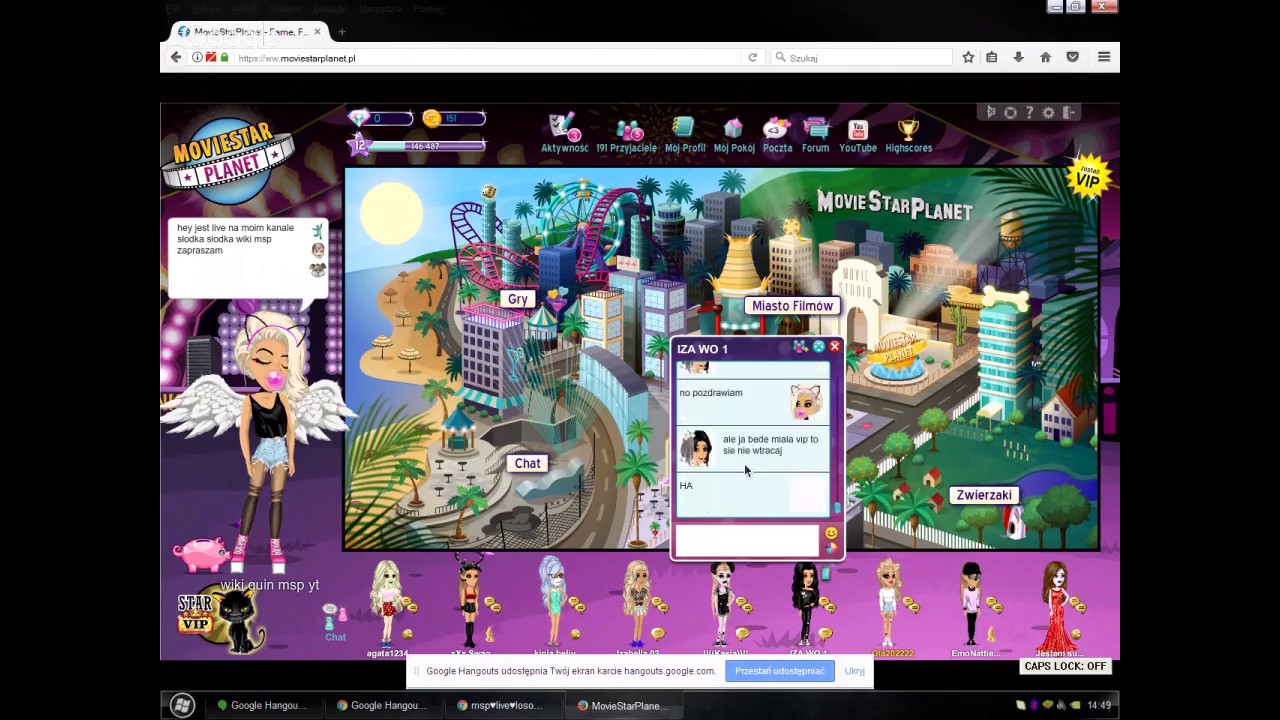Click the Star VIP black cat badge
Screen dimensions: 1280x720
pos(221,618)
